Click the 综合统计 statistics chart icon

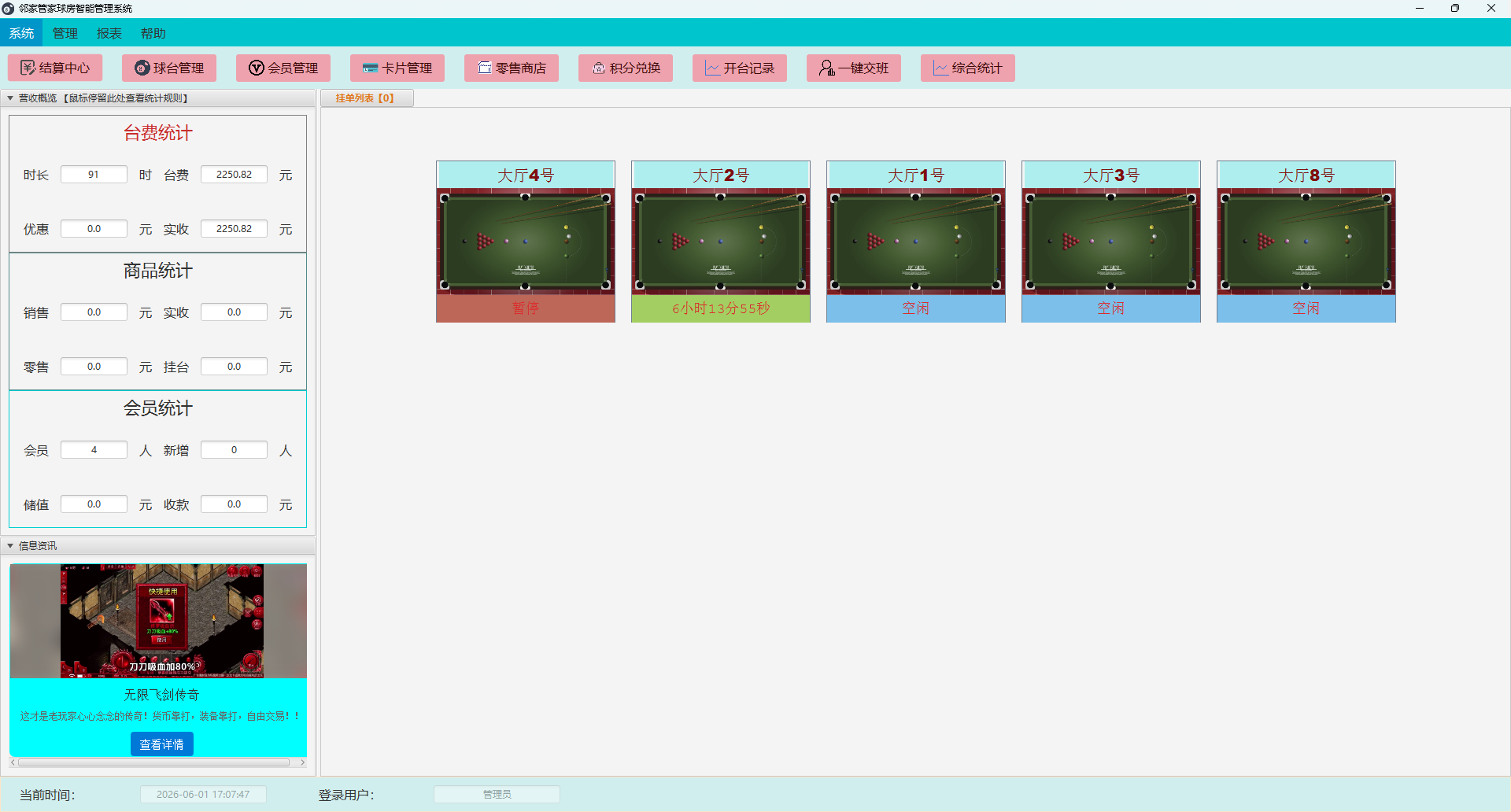[x=941, y=68]
